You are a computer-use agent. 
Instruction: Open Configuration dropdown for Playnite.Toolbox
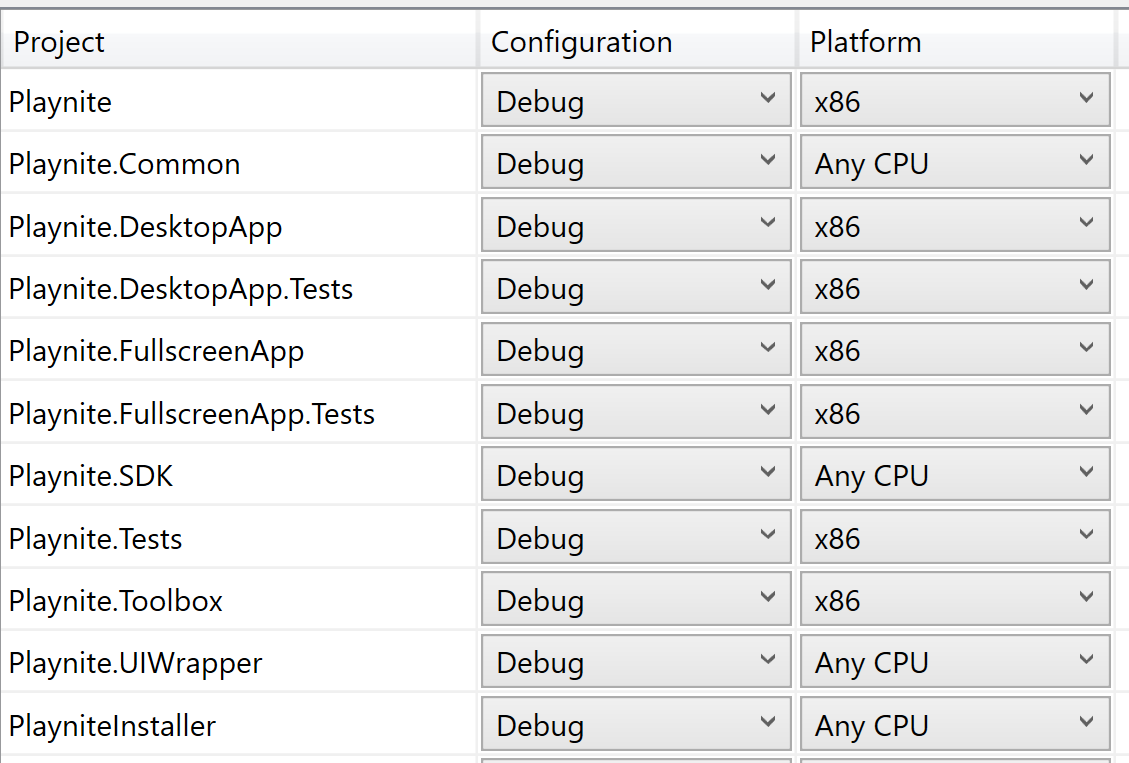pyautogui.click(x=636, y=600)
